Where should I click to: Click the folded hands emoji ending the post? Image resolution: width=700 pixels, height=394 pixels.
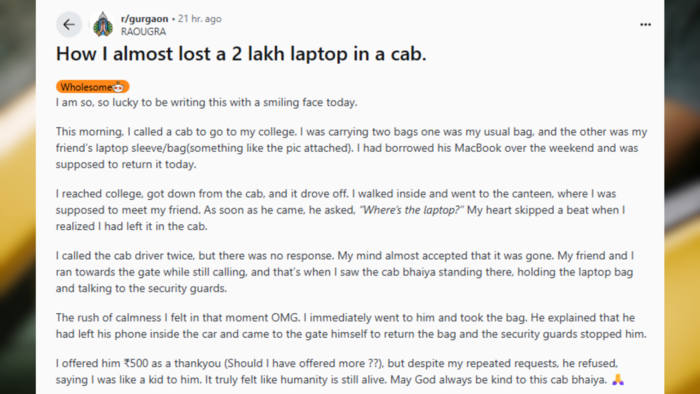617,379
